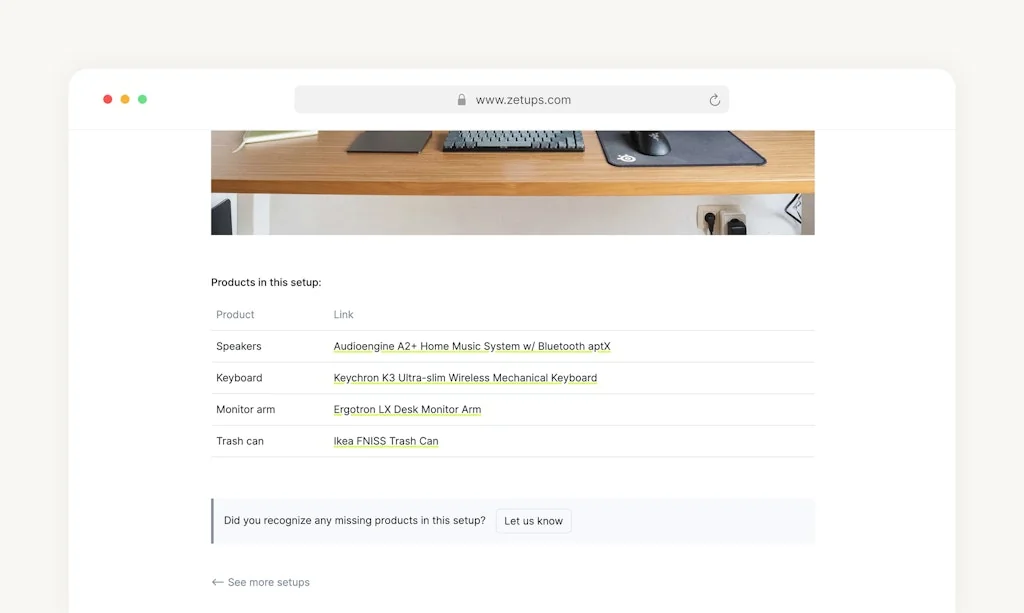Select the Link column header
Viewport: 1024px width, 613px height.
coord(343,314)
